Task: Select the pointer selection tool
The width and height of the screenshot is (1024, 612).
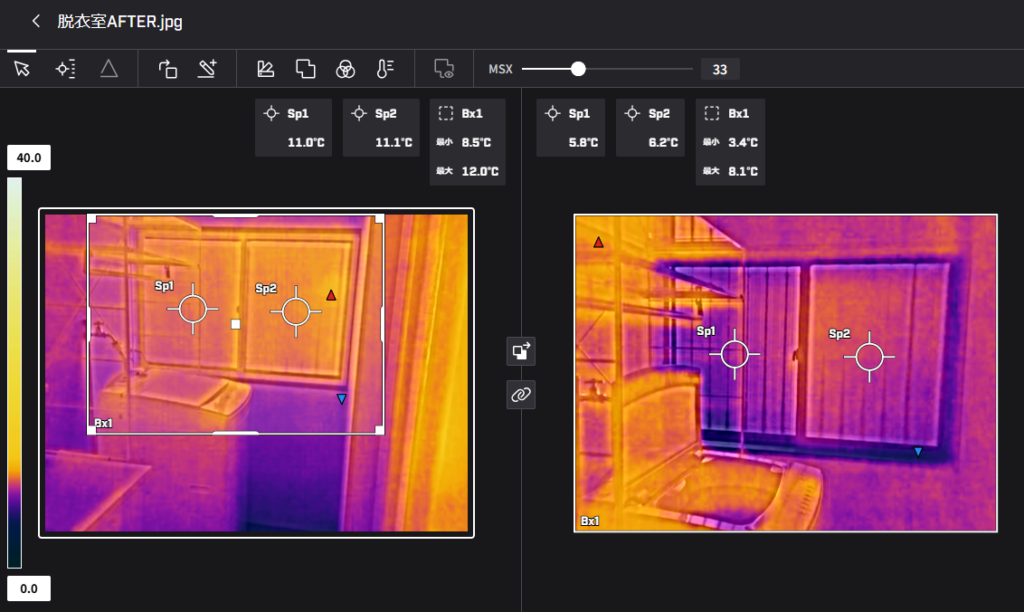Action: (21, 69)
